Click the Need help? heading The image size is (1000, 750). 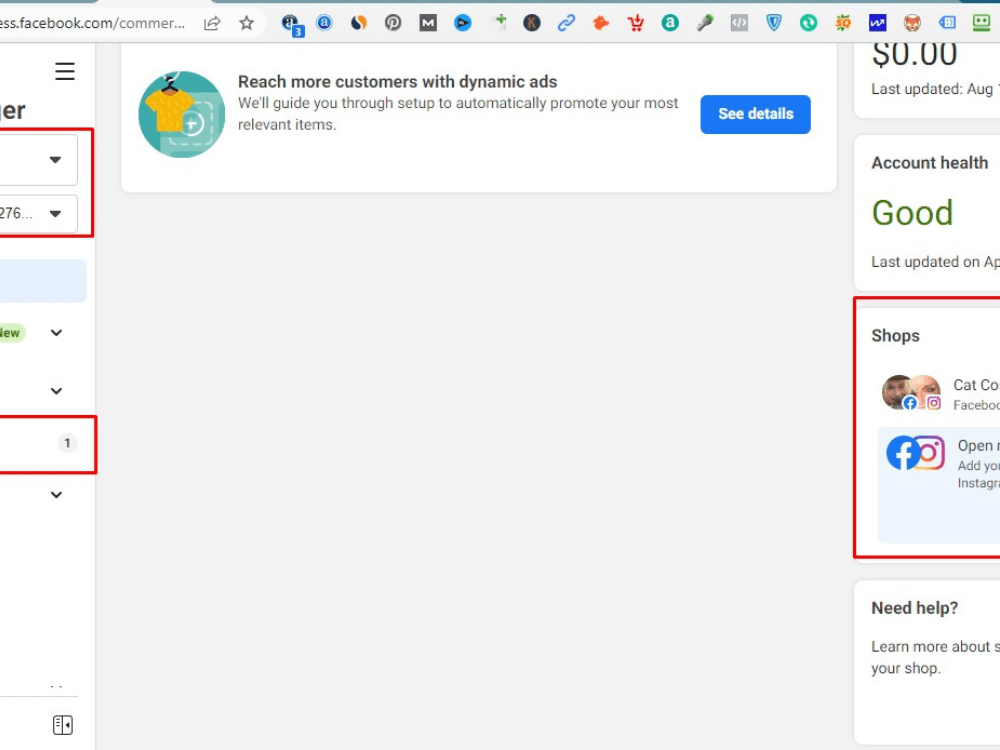tap(914, 608)
